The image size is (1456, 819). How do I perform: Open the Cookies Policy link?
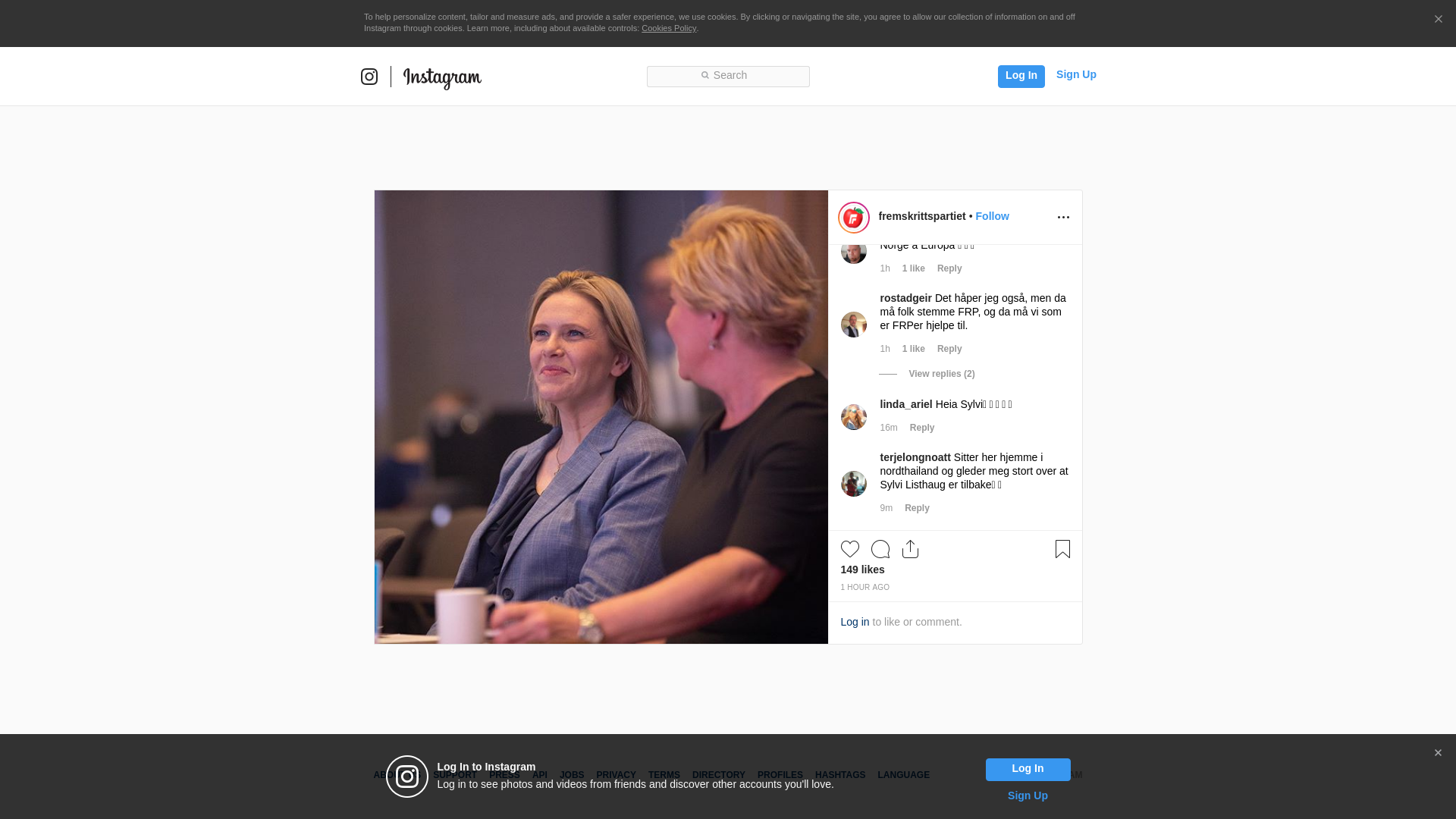[x=669, y=28]
